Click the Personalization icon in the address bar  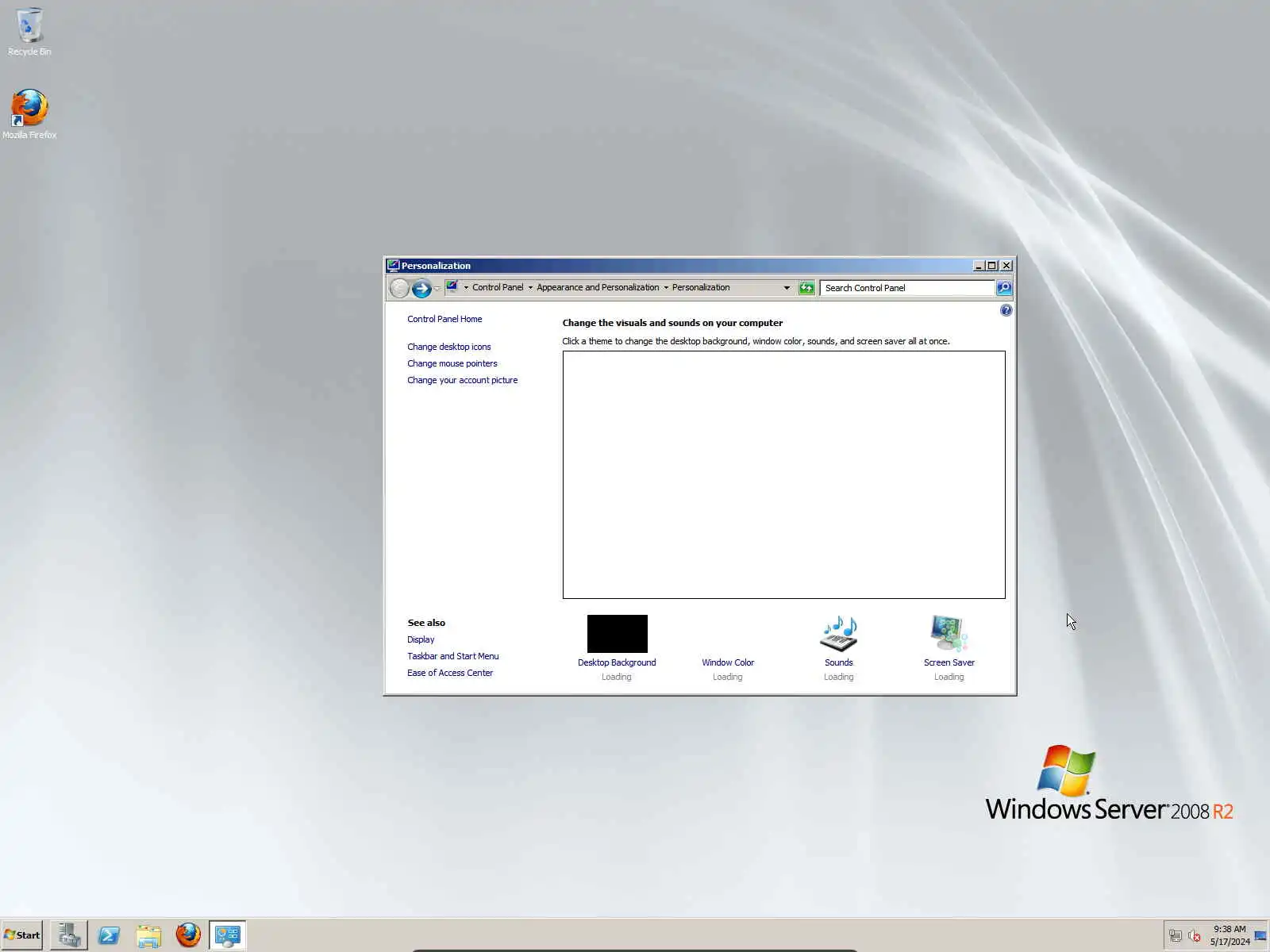(x=452, y=287)
